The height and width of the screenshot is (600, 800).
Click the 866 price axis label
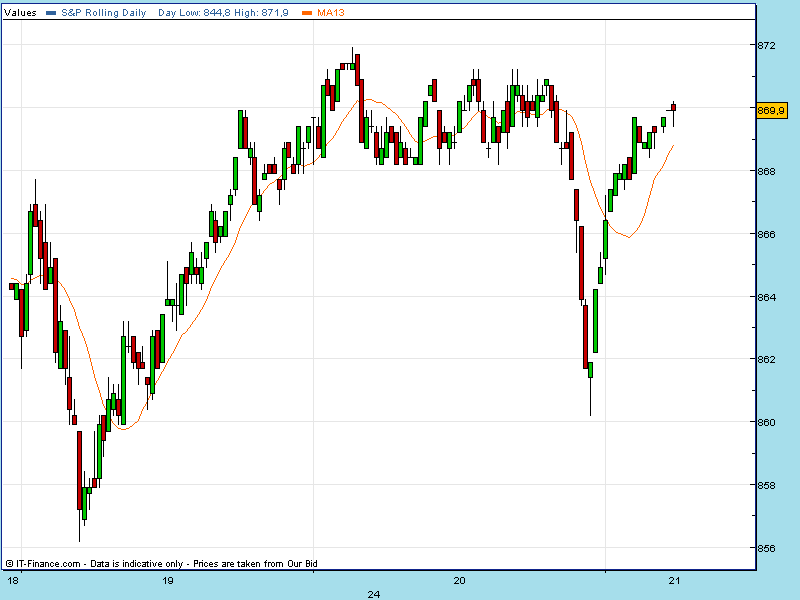click(766, 234)
